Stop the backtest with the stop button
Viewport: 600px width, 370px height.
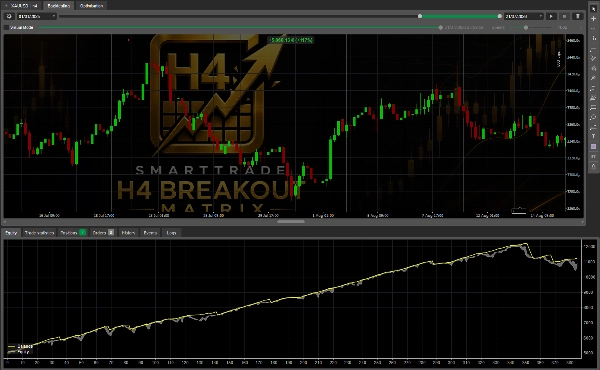coord(564,16)
